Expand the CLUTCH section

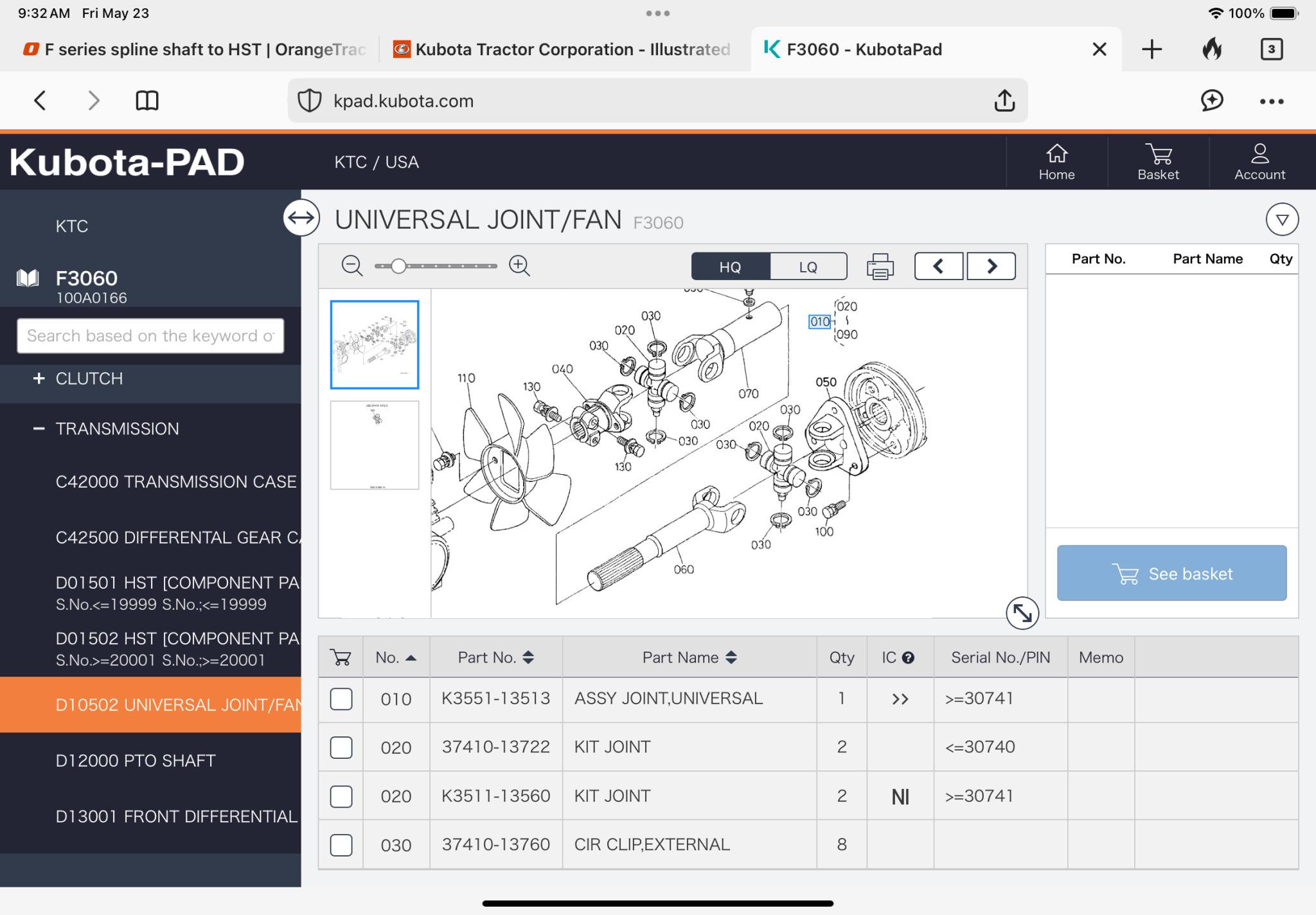39,378
